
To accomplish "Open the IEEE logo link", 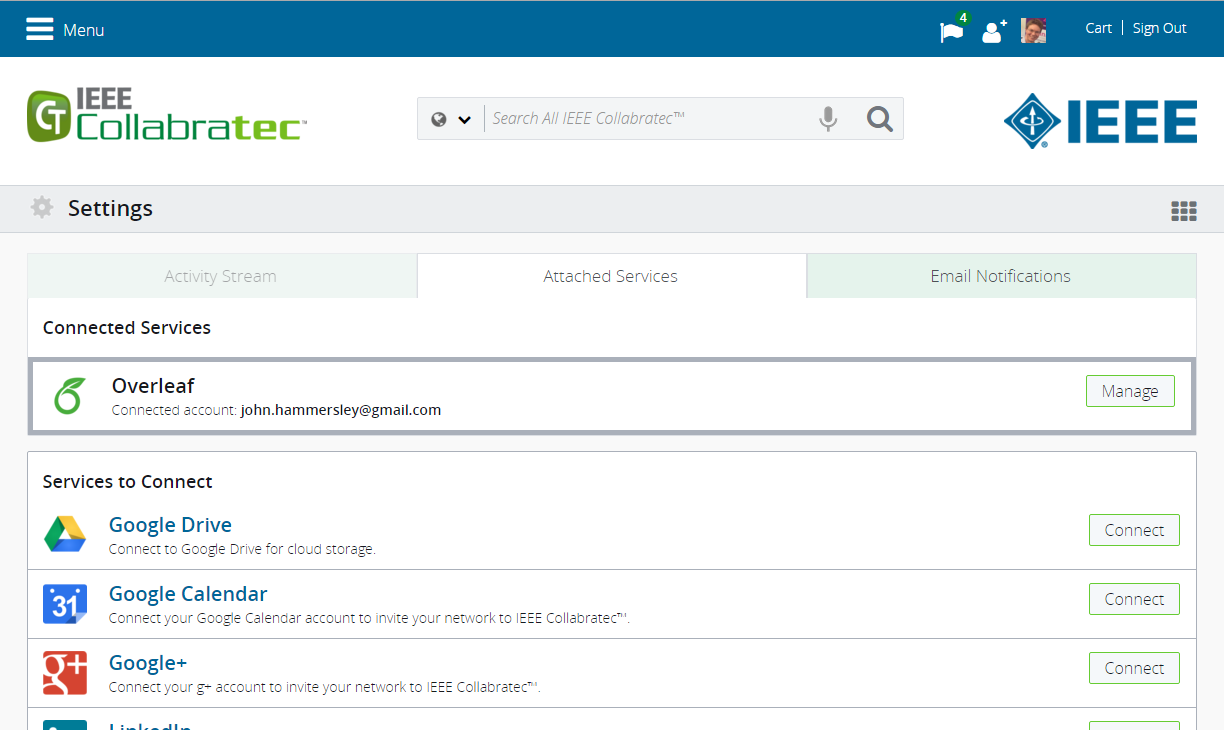I will [1100, 121].
